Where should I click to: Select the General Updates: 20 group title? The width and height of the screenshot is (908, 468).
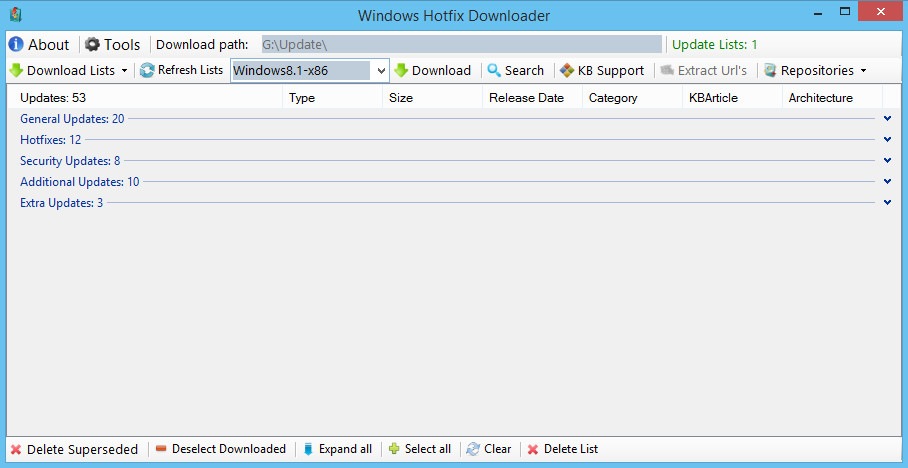(72, 119)
